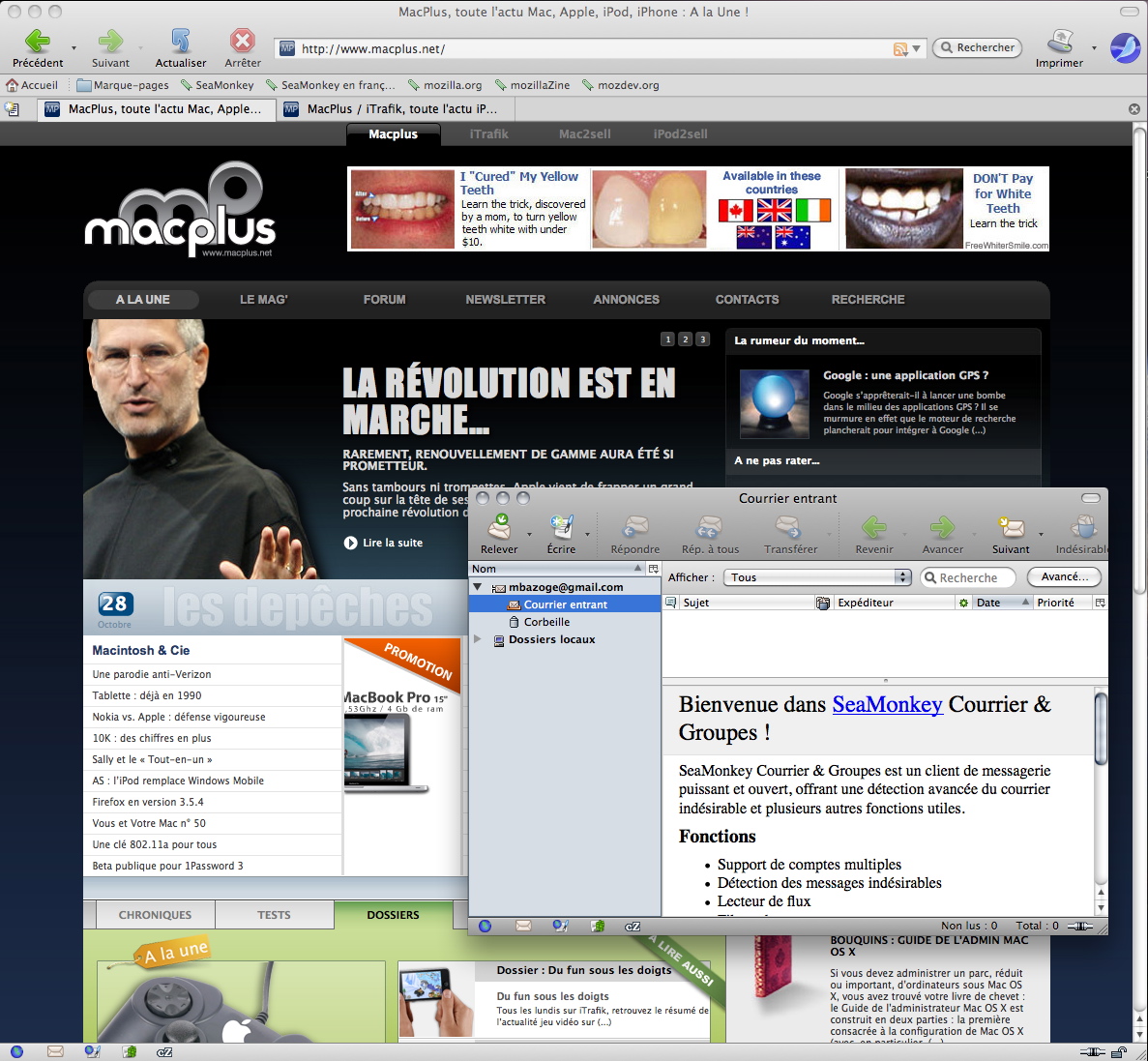Click the Avancer forward arrow in mail window

pos(942,526)
